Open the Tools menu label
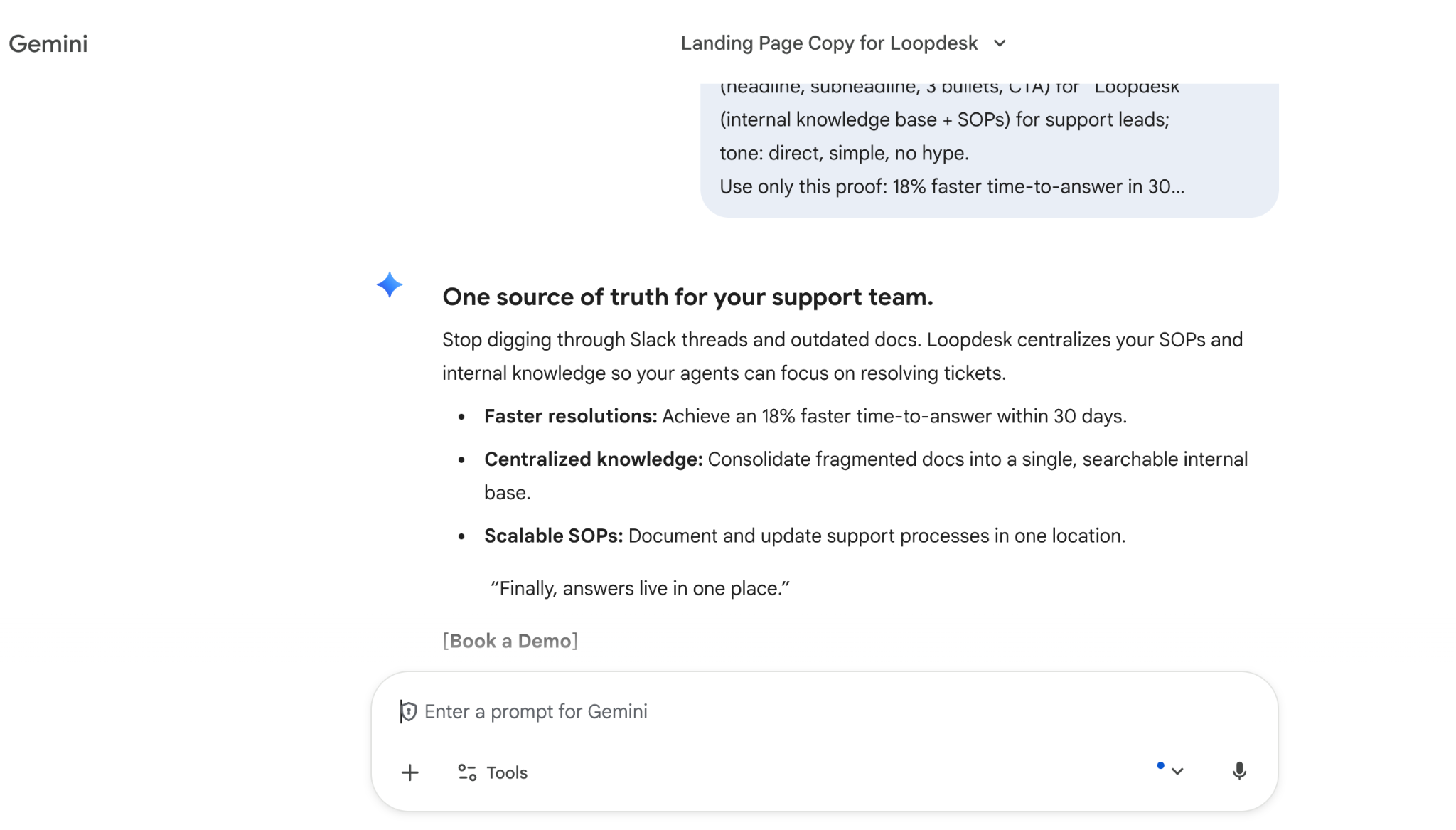This screenshot has height=830, width=1456. (507, 772)
